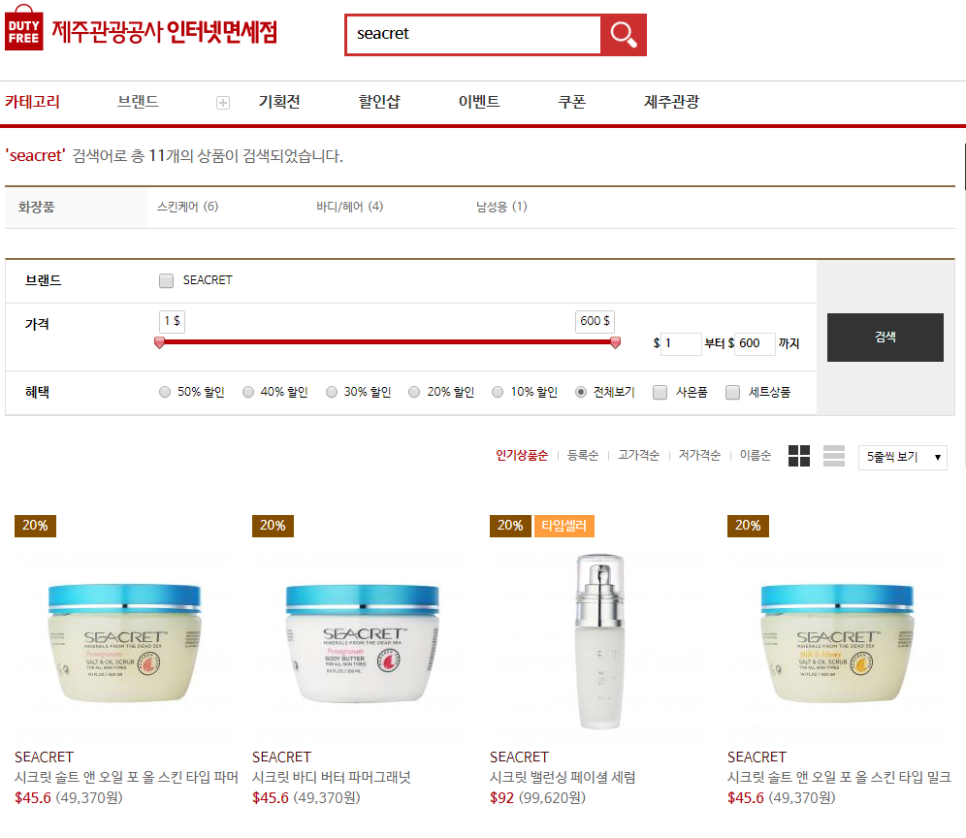Open pomegranate body butter product image
The width and height of the screenshot is (966, 838).
tap(362, 643)
